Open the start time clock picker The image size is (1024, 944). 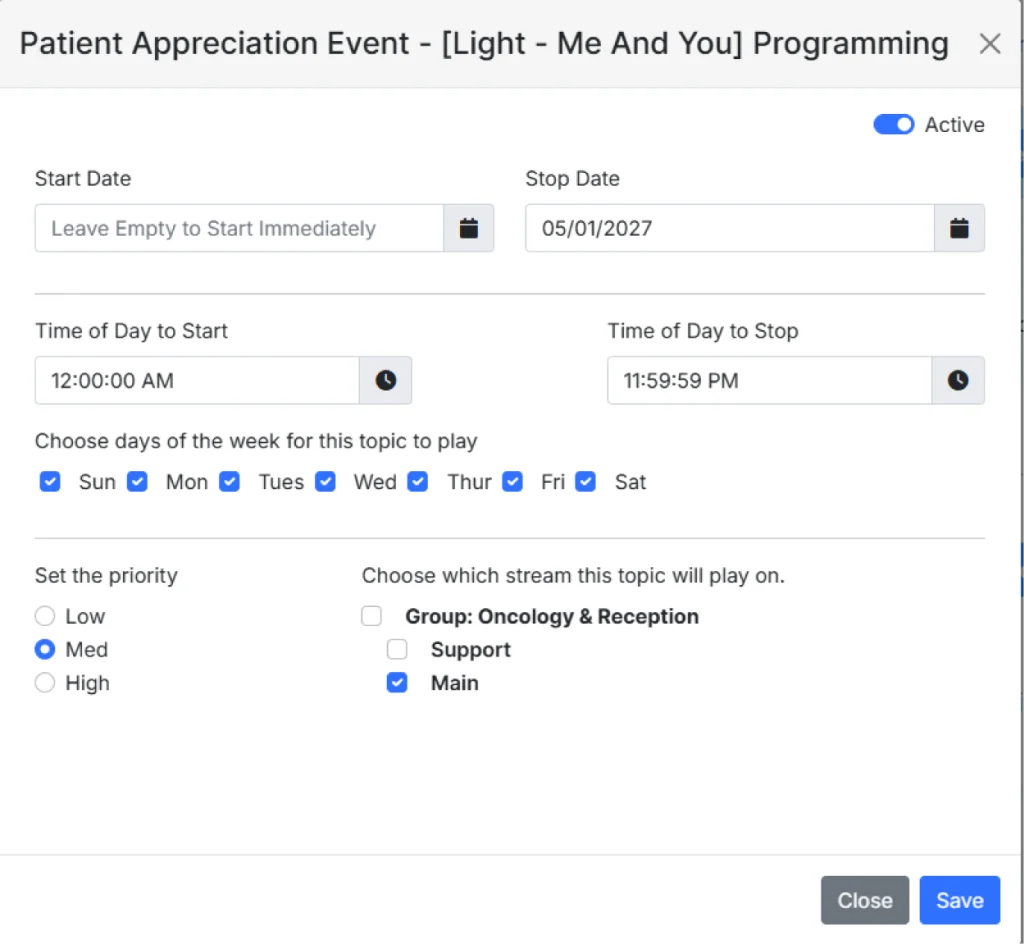coord(385,380)
